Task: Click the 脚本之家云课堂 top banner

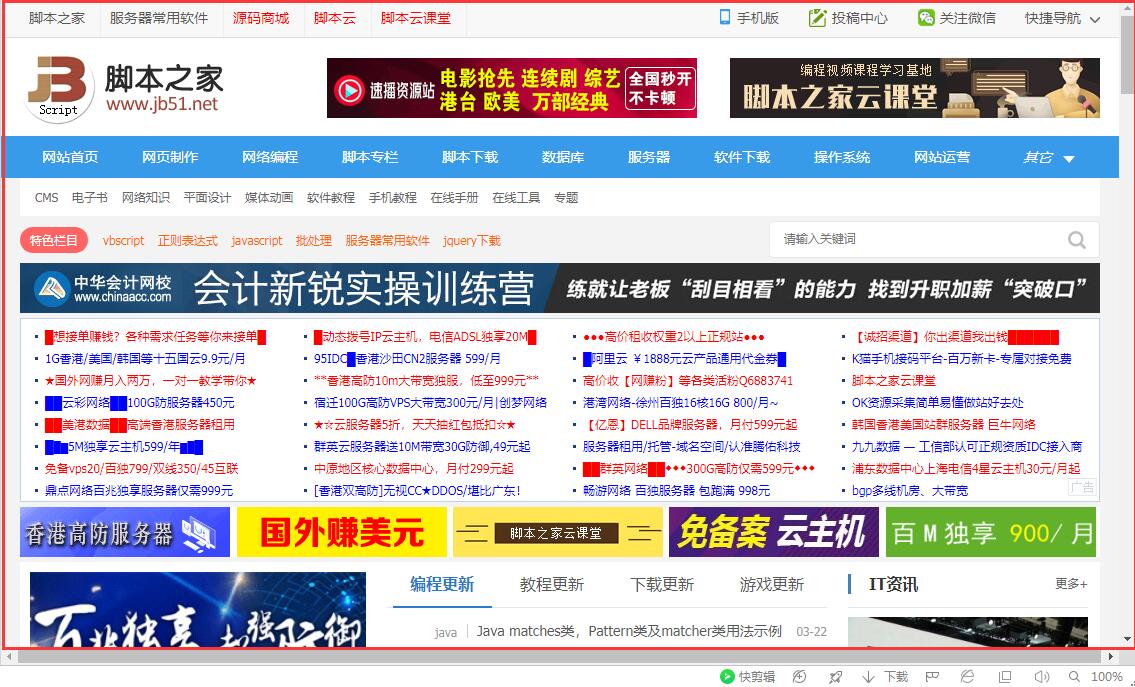Action: (914, 88)
